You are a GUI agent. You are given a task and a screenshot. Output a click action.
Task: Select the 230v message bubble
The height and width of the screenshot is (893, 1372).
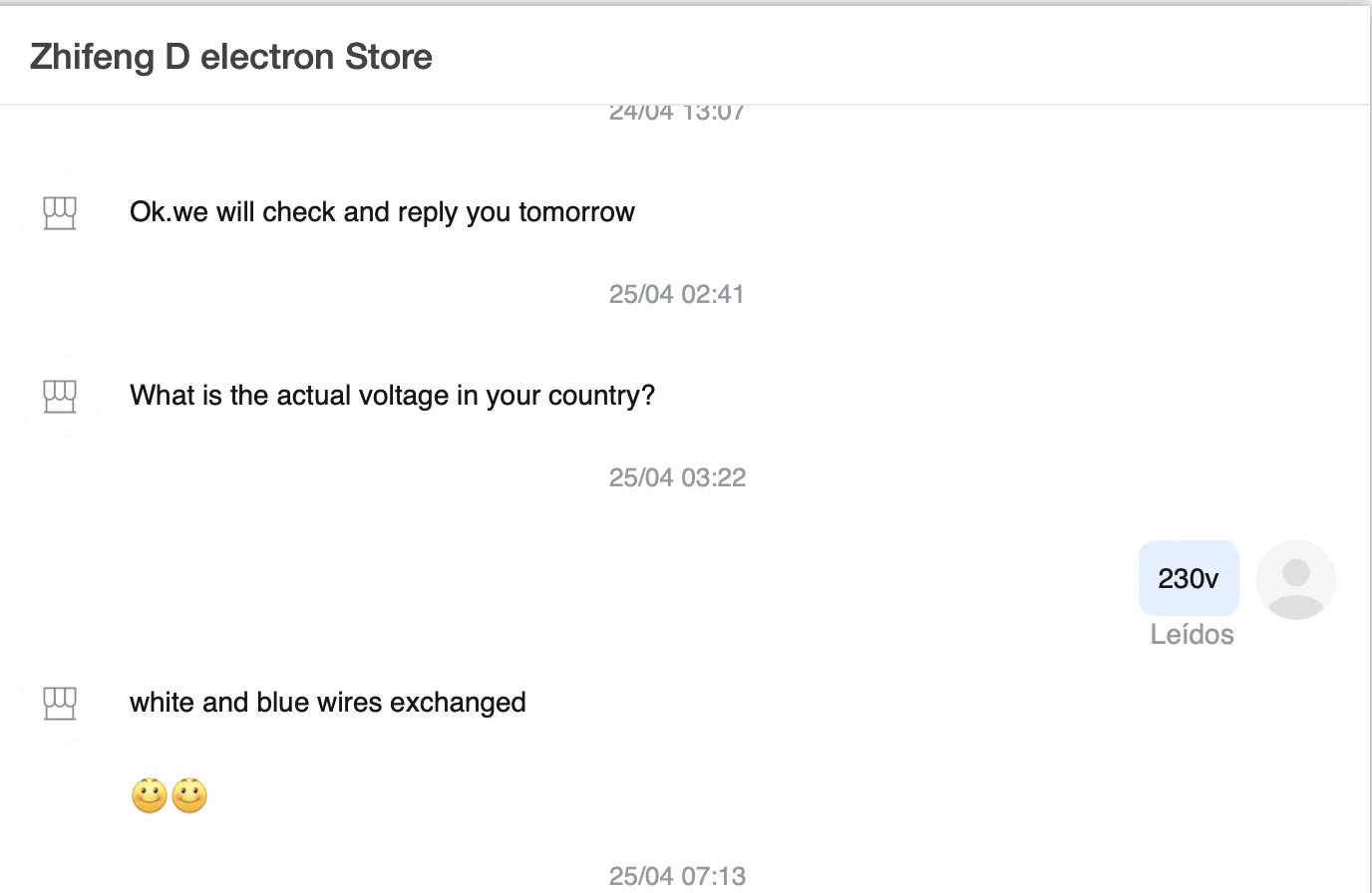pyautogui.click(x=1188, y=578)
